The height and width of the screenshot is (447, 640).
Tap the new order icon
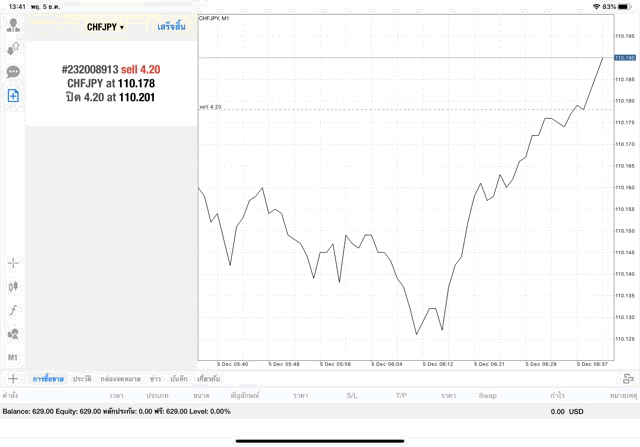point(13,95)
